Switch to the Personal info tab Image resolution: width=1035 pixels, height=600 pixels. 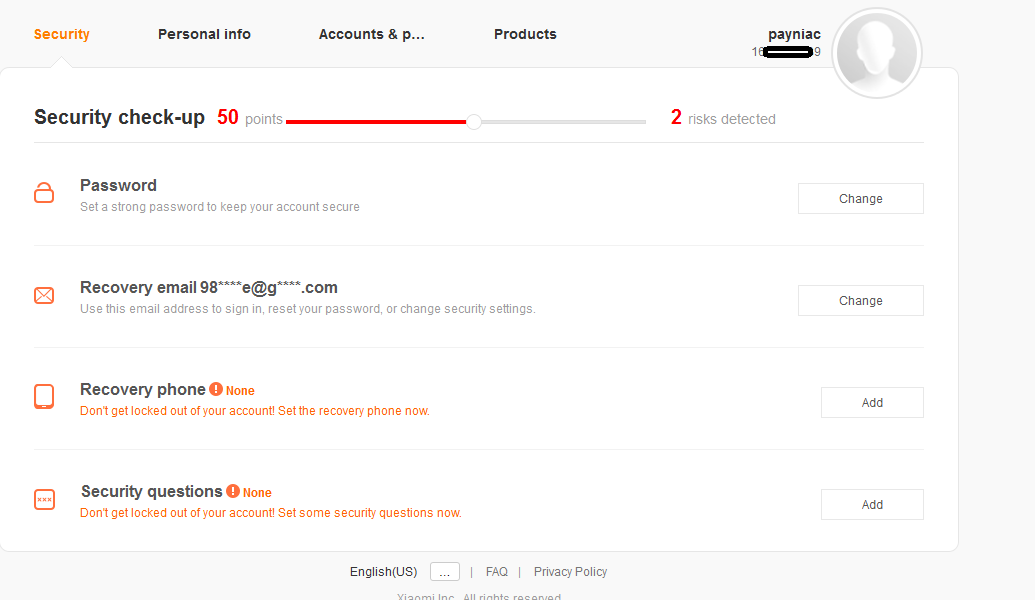(x=204, y=34)
